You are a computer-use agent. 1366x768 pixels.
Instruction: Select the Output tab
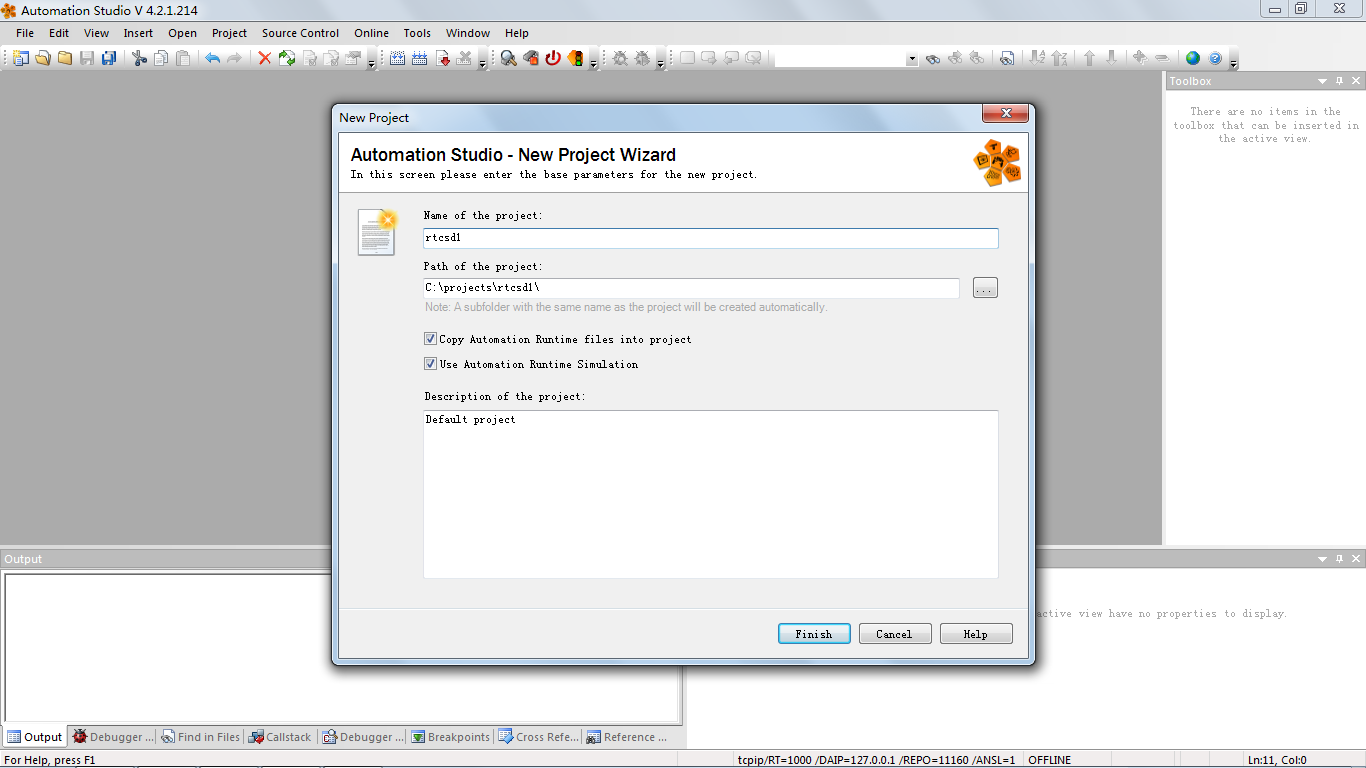coord(34,737)
